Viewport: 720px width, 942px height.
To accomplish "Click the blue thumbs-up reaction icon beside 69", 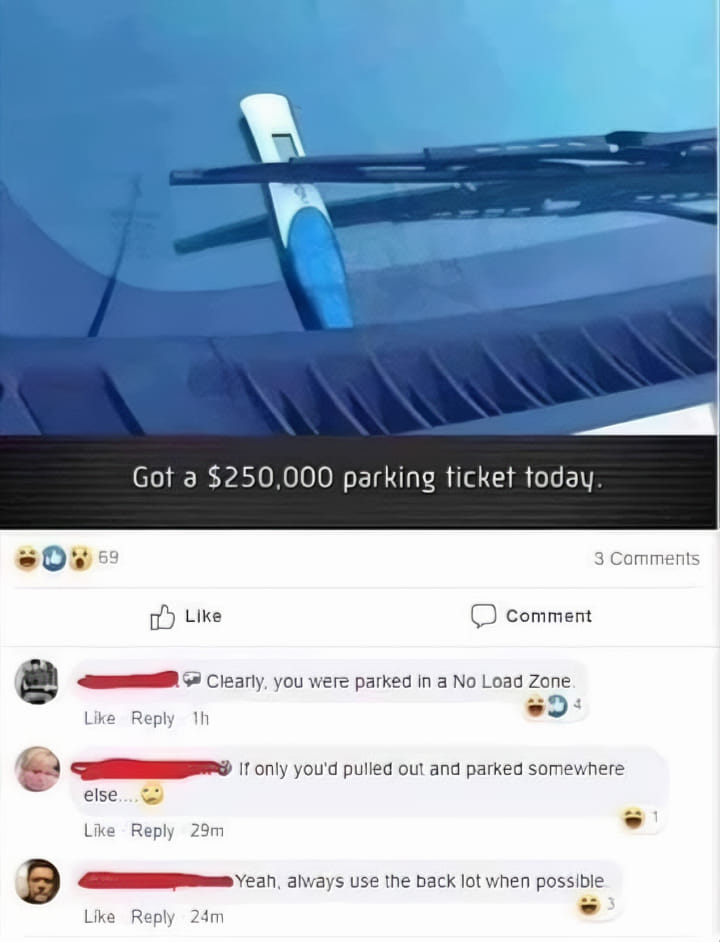I will click(x=53, y=558).
